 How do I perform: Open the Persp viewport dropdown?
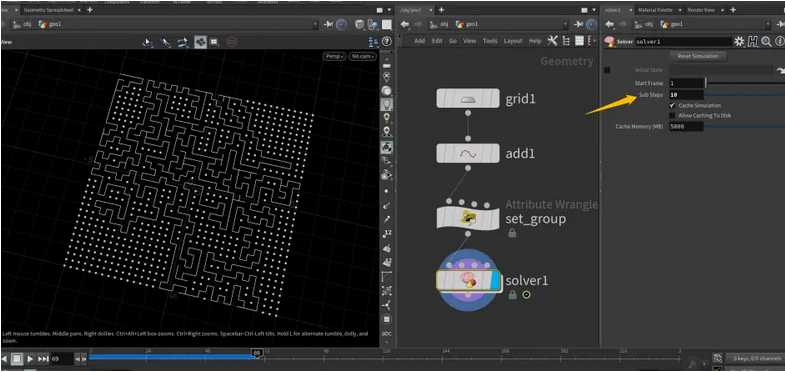click(335, 56)
